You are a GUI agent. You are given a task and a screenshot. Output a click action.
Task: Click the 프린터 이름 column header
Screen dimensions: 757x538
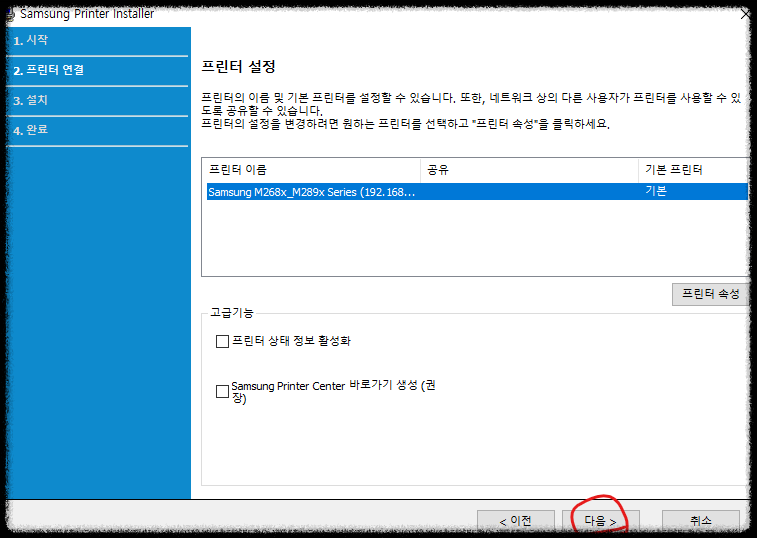(311, 170)
